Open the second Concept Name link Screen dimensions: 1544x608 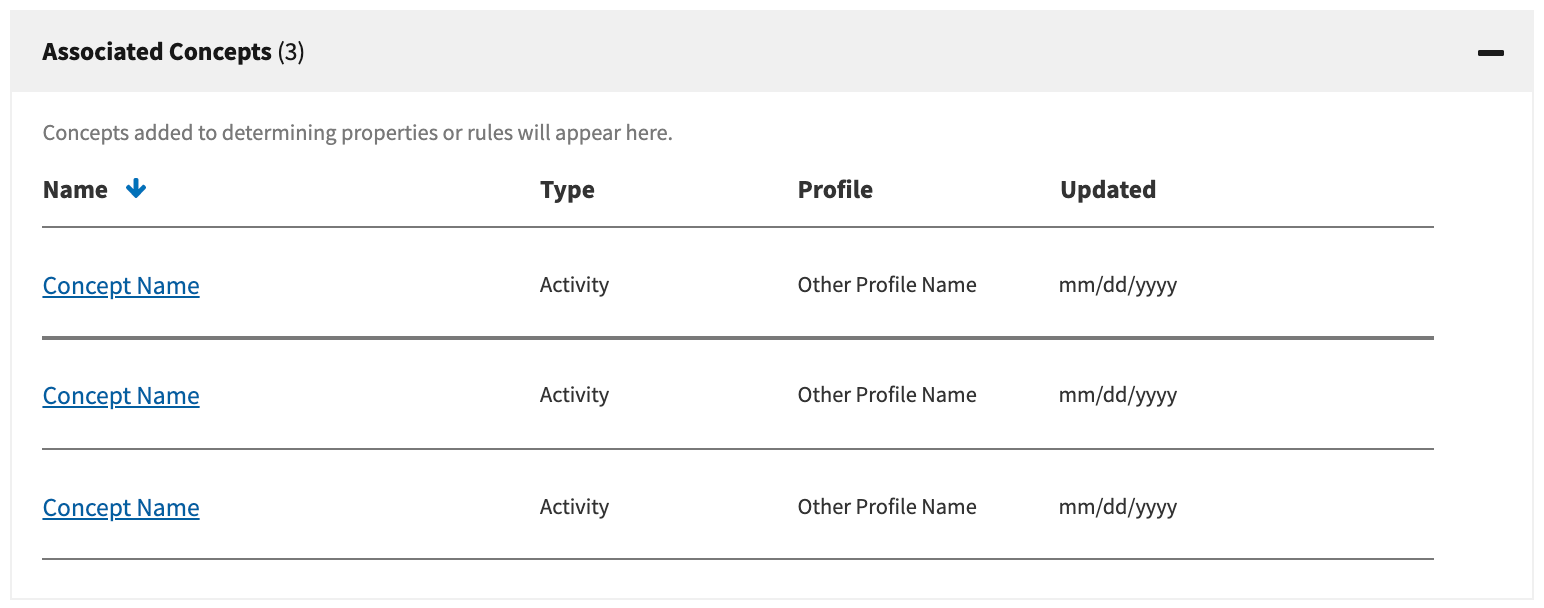pos(121,396)
